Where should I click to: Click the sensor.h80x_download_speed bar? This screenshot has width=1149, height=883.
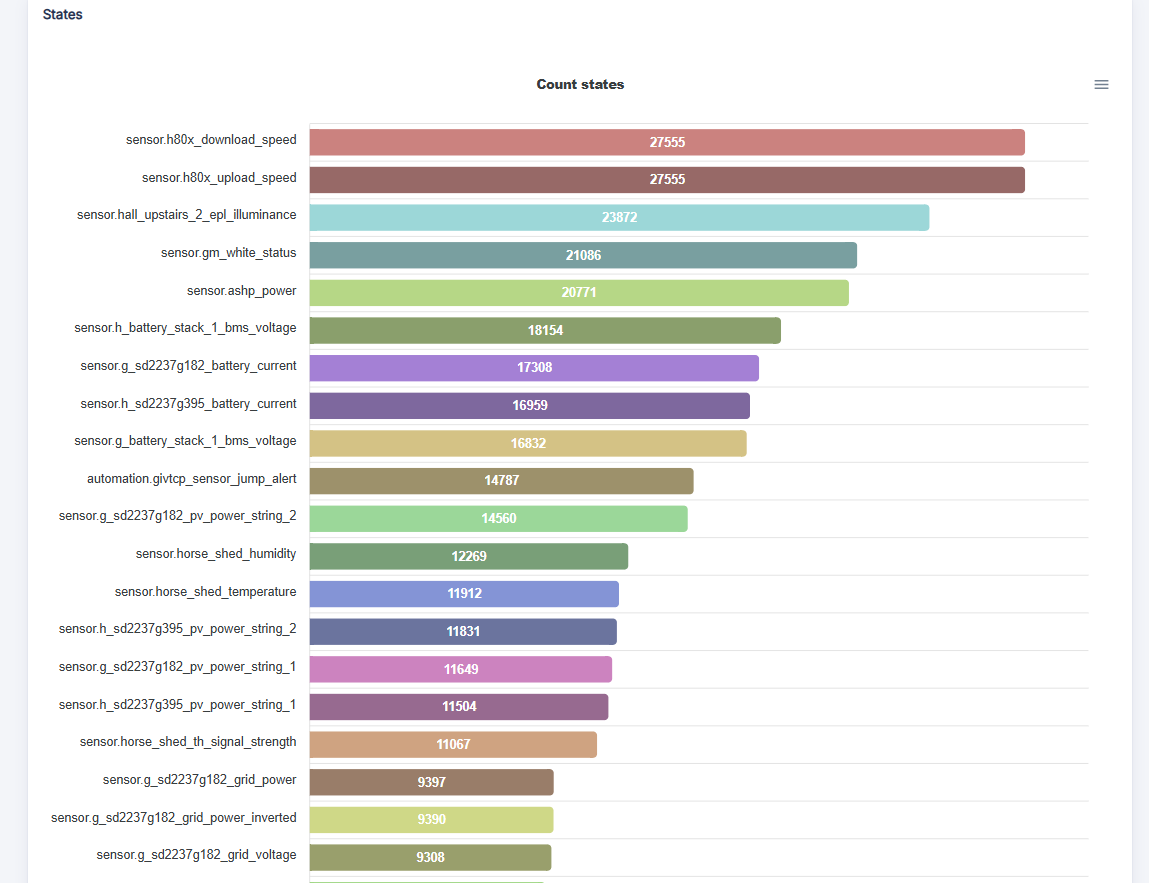(667, 142)
